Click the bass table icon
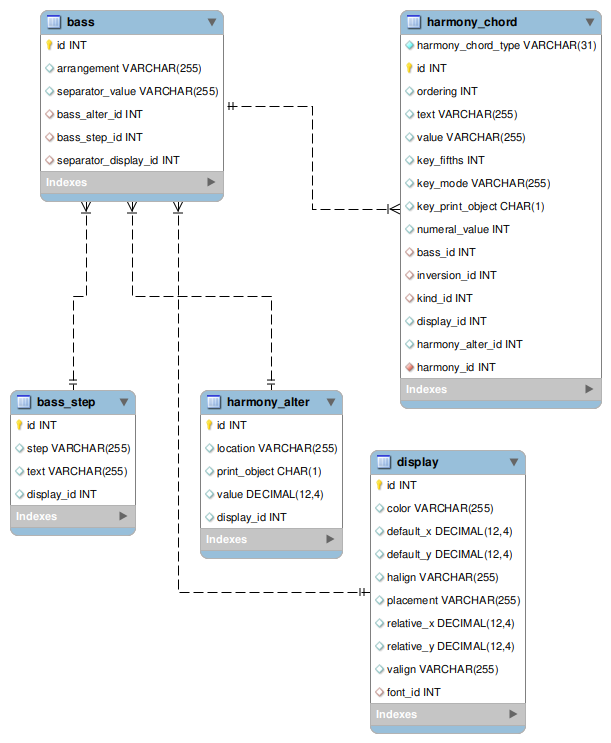The height and width of the screenshot is (743, 611). 54,21
